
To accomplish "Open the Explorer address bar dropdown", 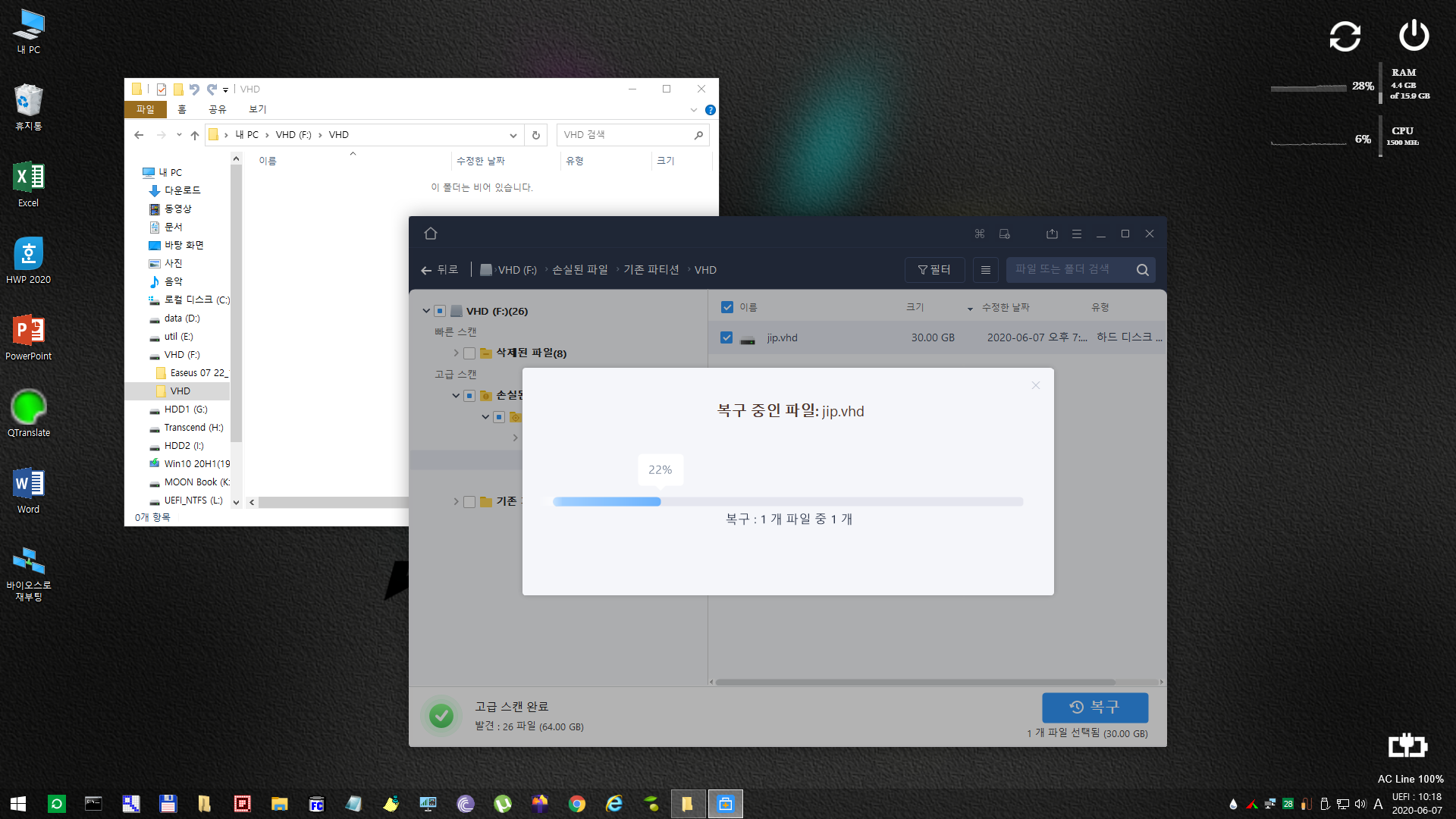I will (x=513, y=135).
